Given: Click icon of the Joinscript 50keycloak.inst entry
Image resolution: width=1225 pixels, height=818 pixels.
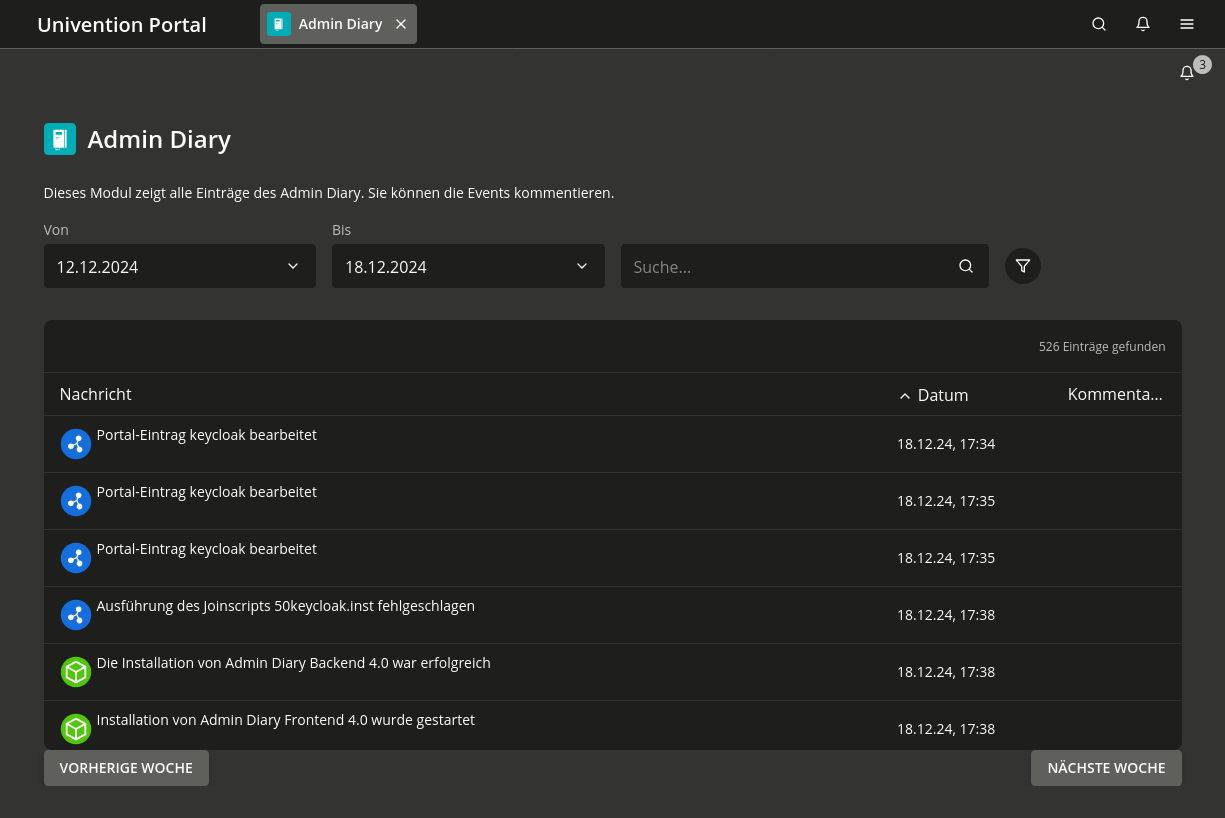Looking at the screenshot, I should tap(76, 615).
